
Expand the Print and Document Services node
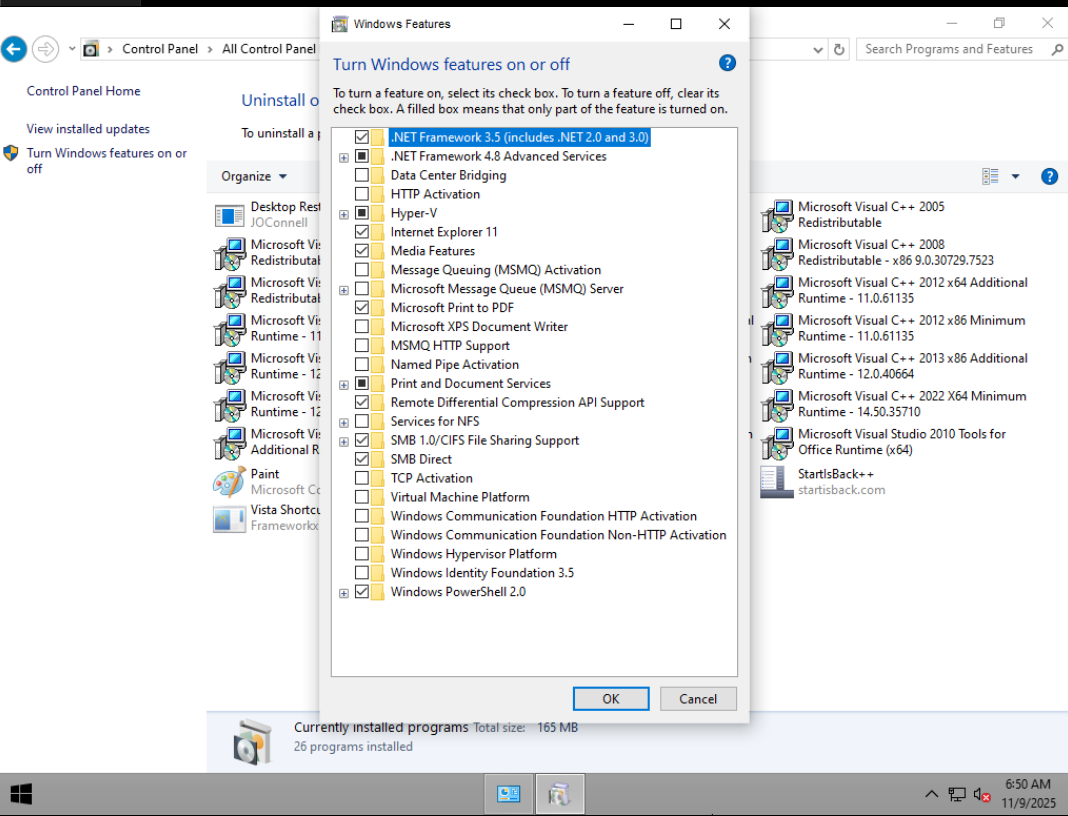pos(344,384)
